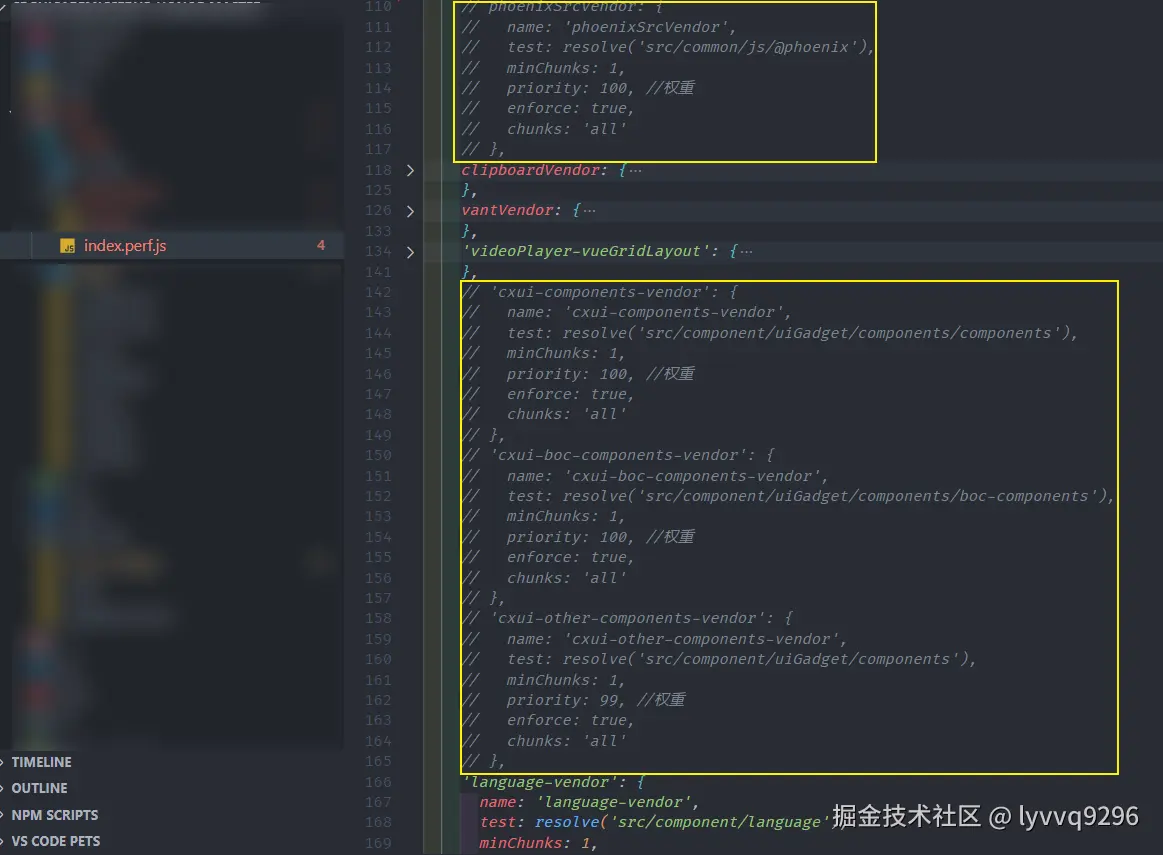
Task: Expand the VS CODE PETS panel section
Action: point(56,842)
